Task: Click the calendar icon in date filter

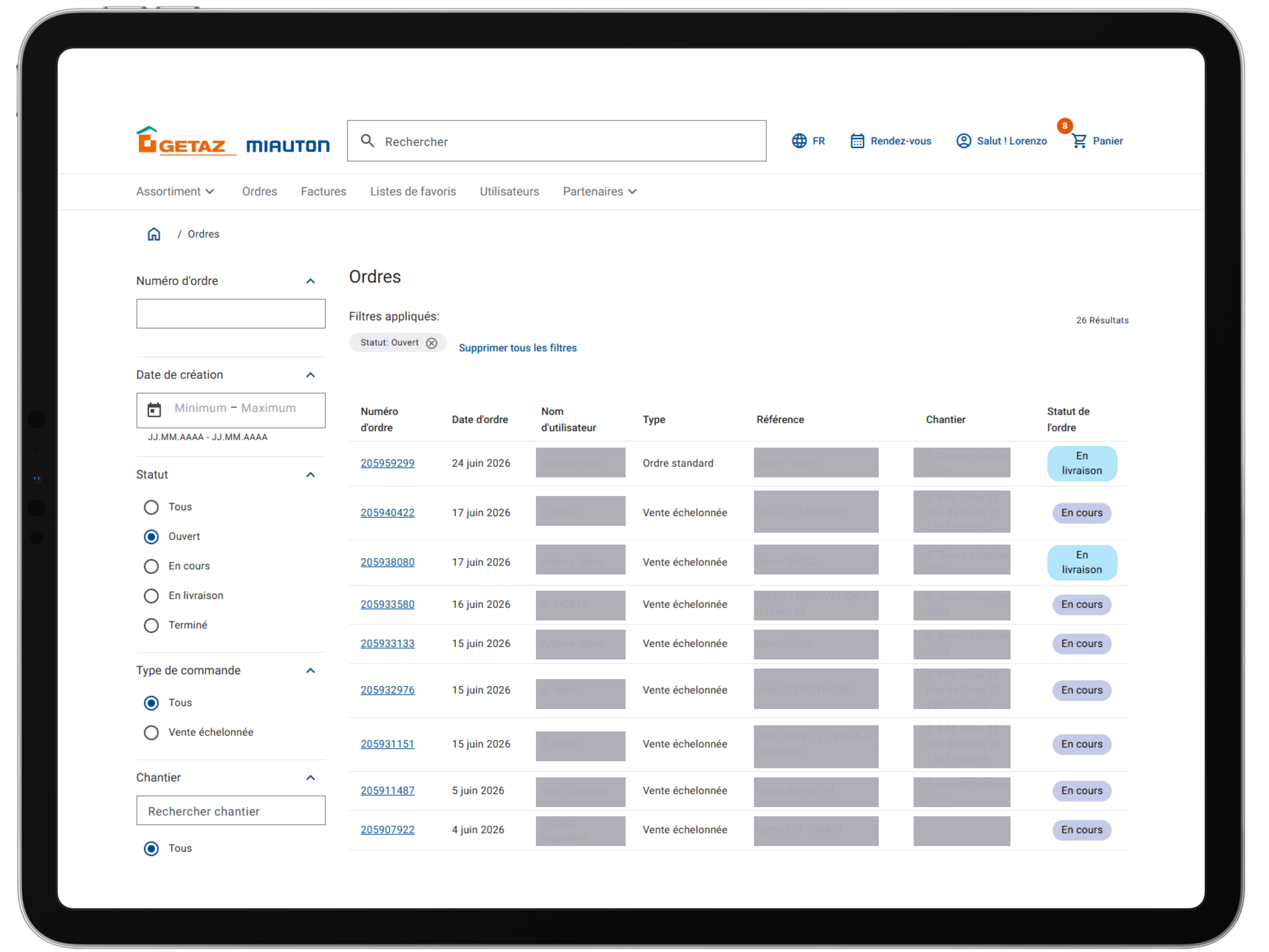Action: [154, 410]
